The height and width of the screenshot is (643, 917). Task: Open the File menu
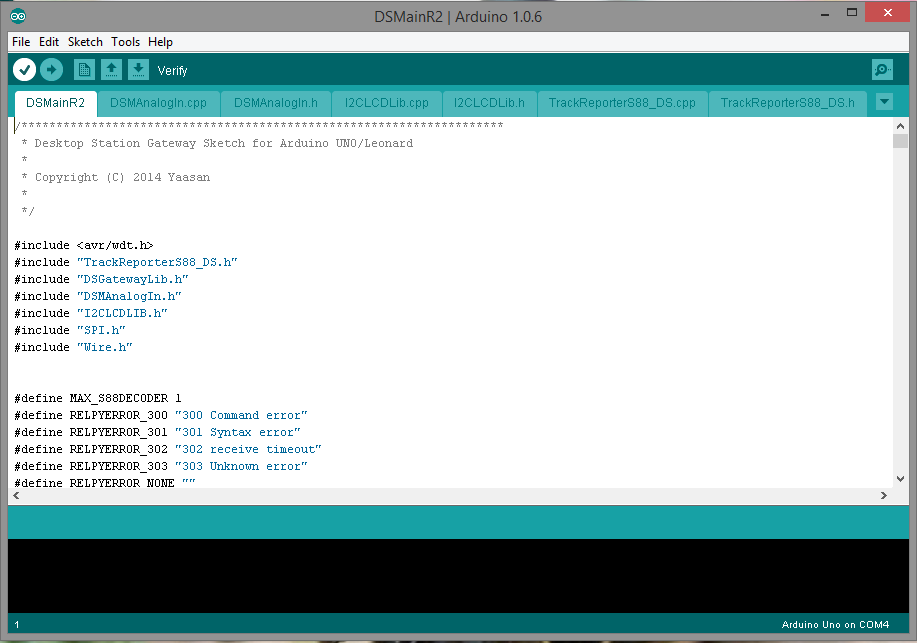point(21,42)
